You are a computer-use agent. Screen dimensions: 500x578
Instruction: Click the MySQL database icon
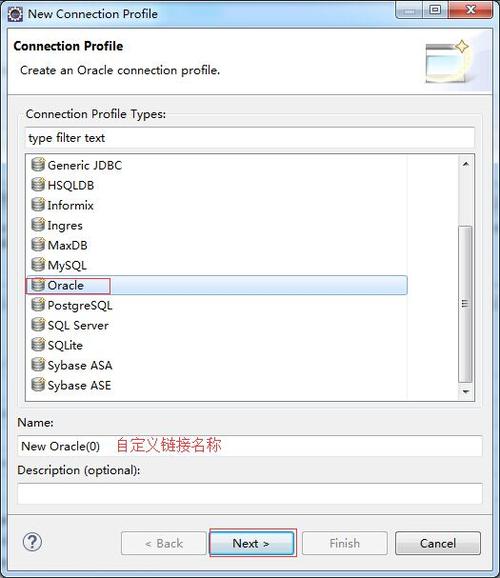click(x=38, y=265)
